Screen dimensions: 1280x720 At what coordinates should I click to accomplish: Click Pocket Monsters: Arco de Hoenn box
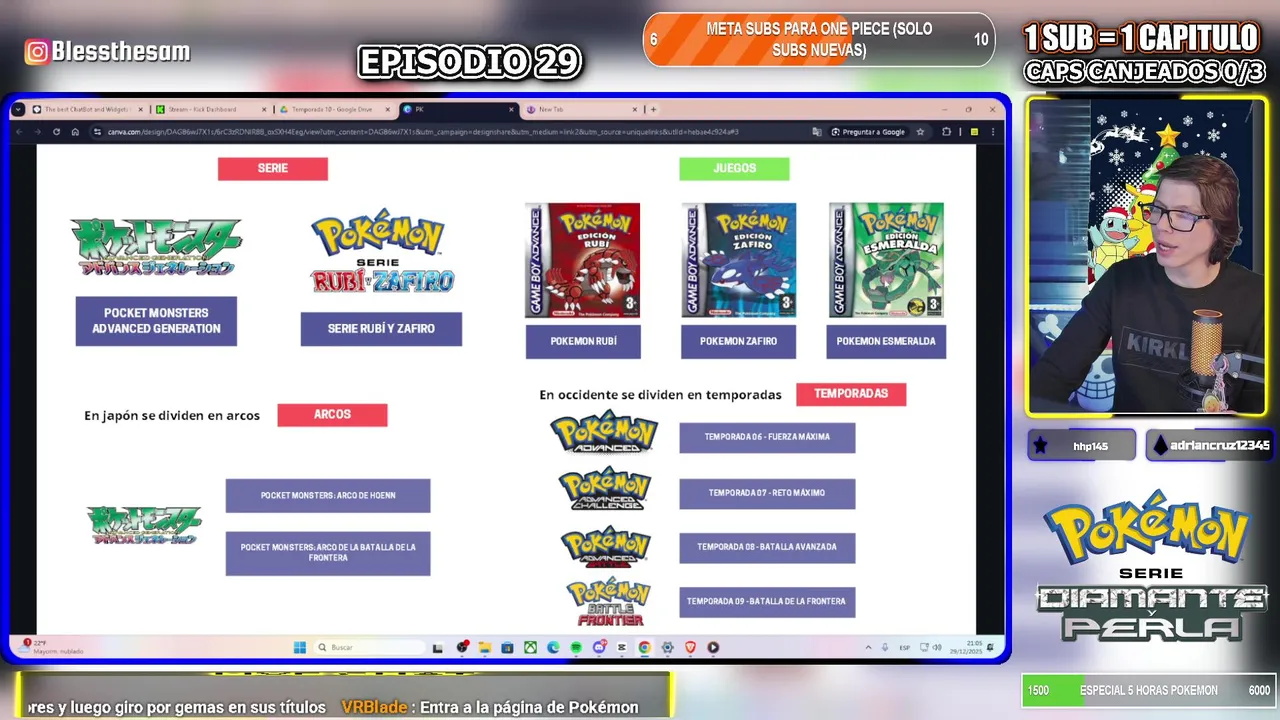328,496
